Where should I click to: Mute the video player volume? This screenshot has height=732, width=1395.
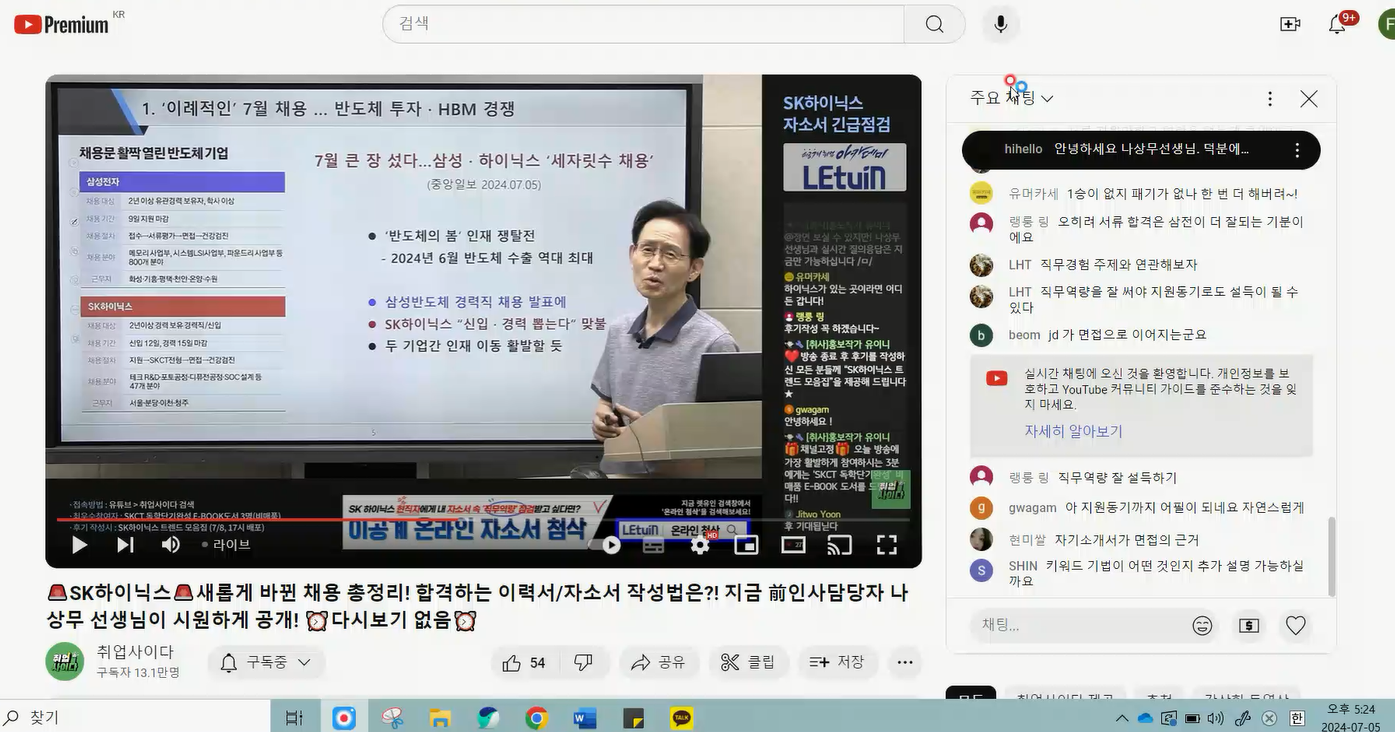point(171,545)
